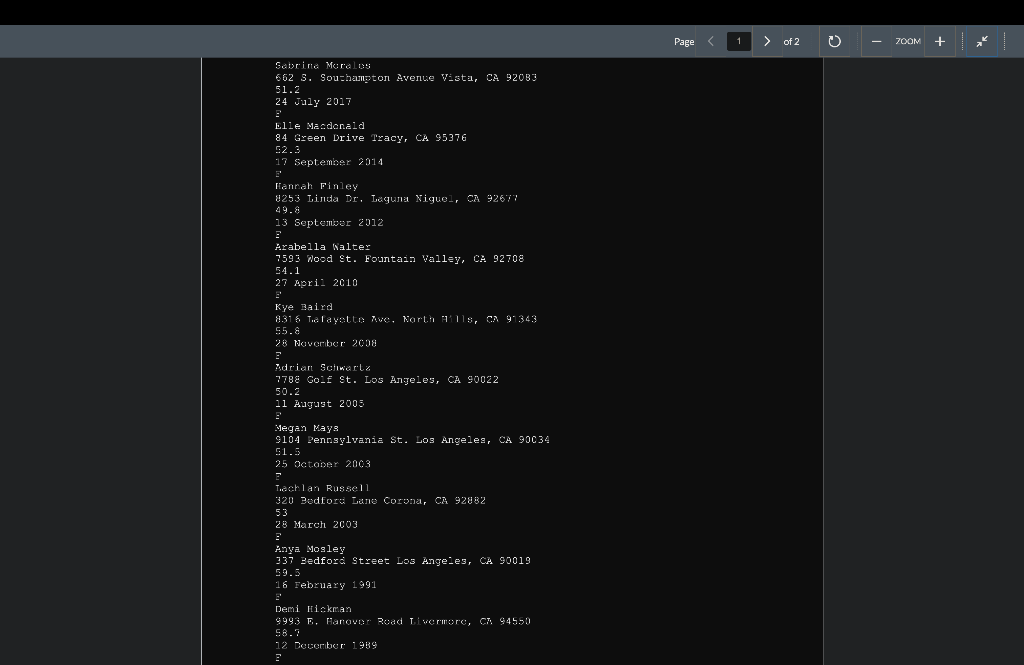
Task: Select the value '50.2' under Adrian Schwartz
Action: pyautogui.click(x=287, y=392)
